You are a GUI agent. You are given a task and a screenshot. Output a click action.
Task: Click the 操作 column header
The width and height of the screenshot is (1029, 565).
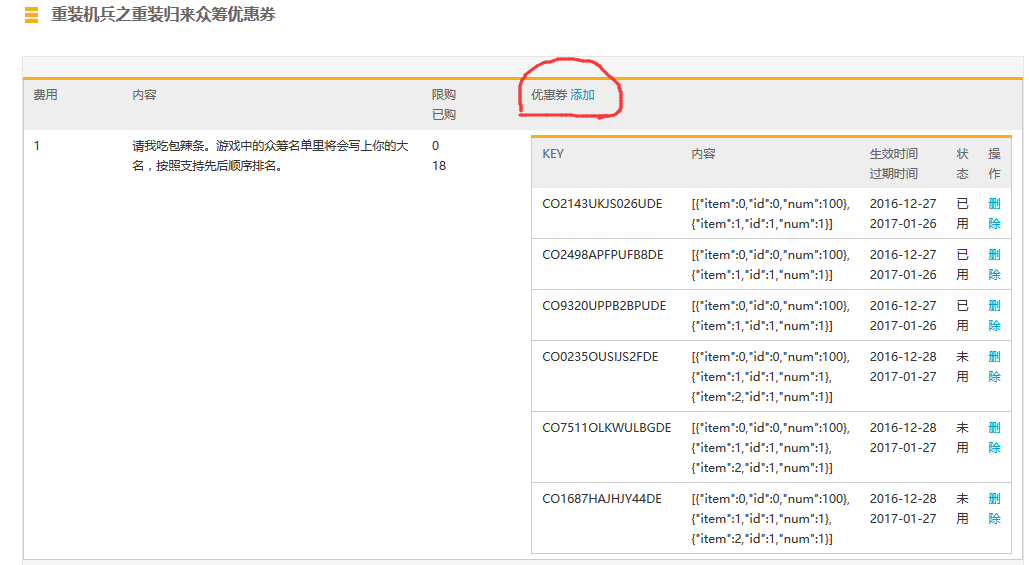click(x=994, y=163)
